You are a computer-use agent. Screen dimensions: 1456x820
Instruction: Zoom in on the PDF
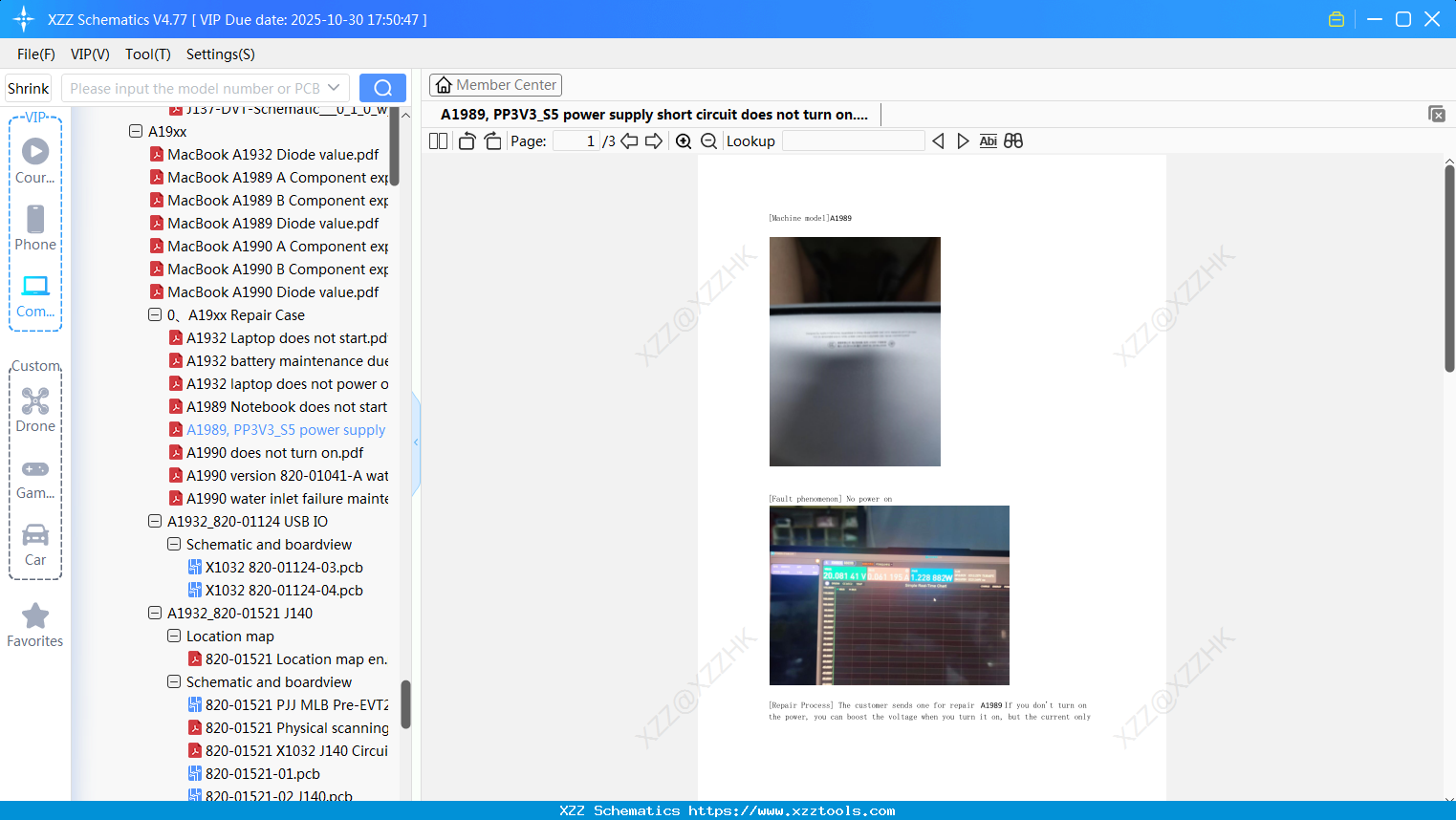coord(684,141)
